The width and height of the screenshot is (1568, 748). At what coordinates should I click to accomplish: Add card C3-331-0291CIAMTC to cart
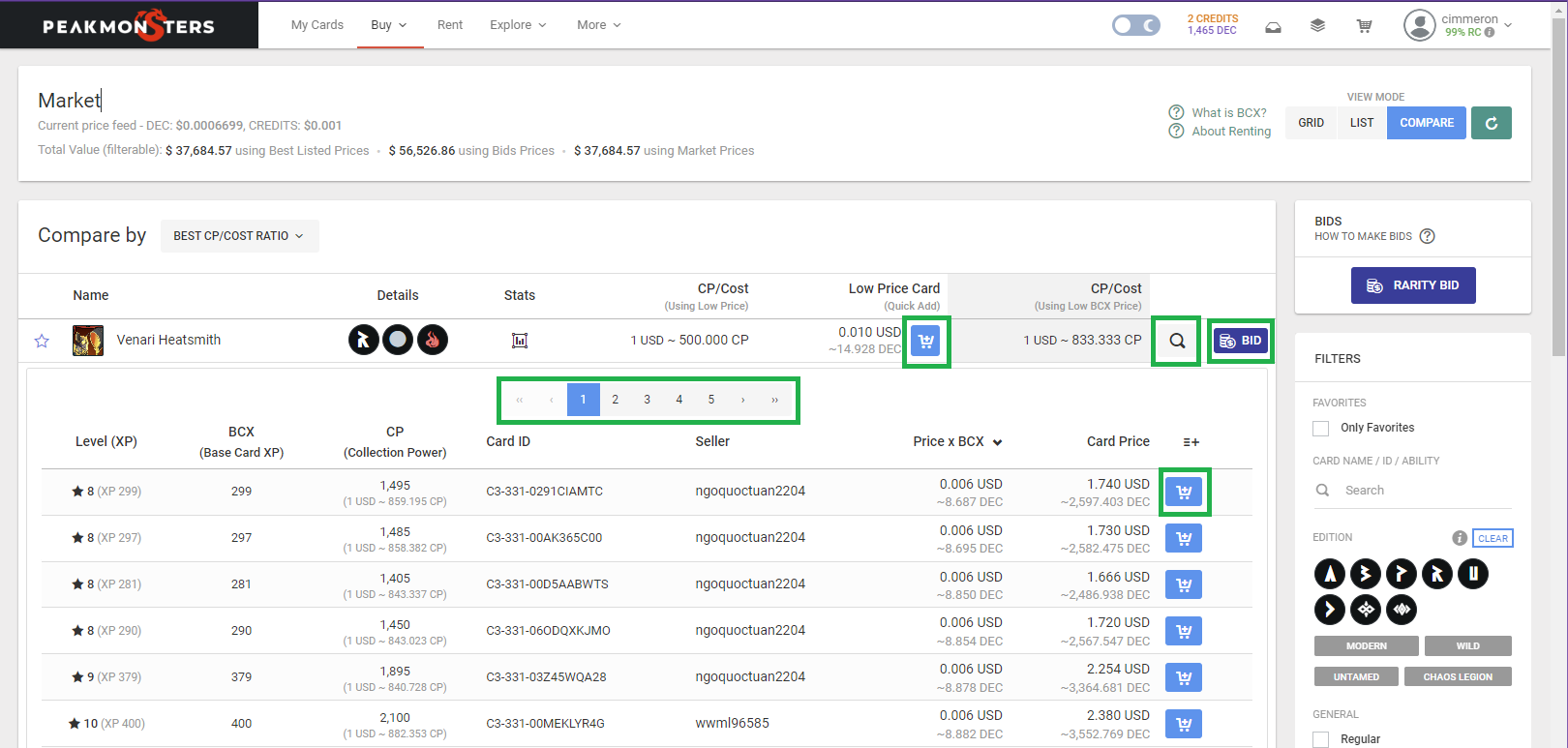(x=1184, y=492)
